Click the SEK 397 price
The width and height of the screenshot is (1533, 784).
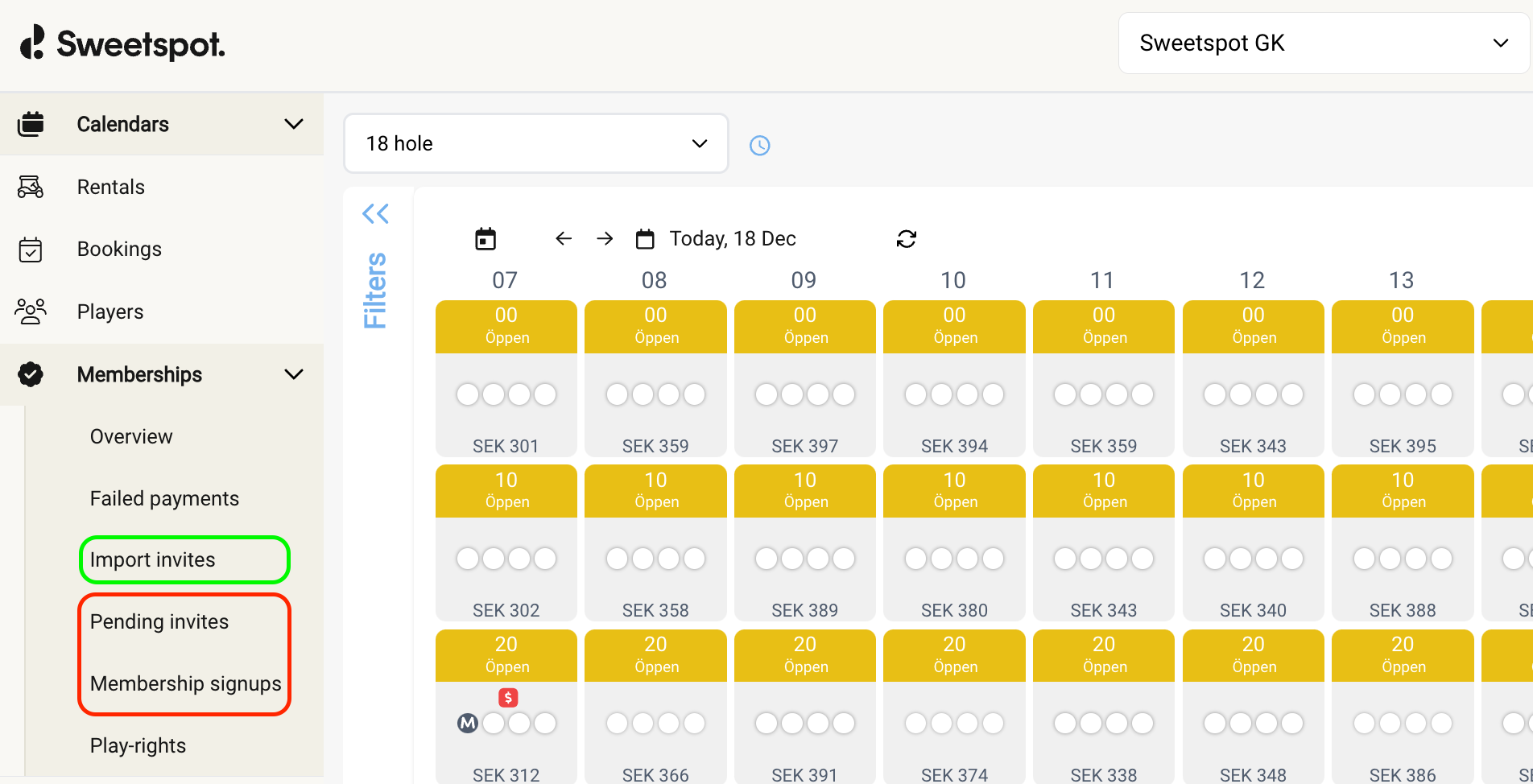(x=805, y=446)
